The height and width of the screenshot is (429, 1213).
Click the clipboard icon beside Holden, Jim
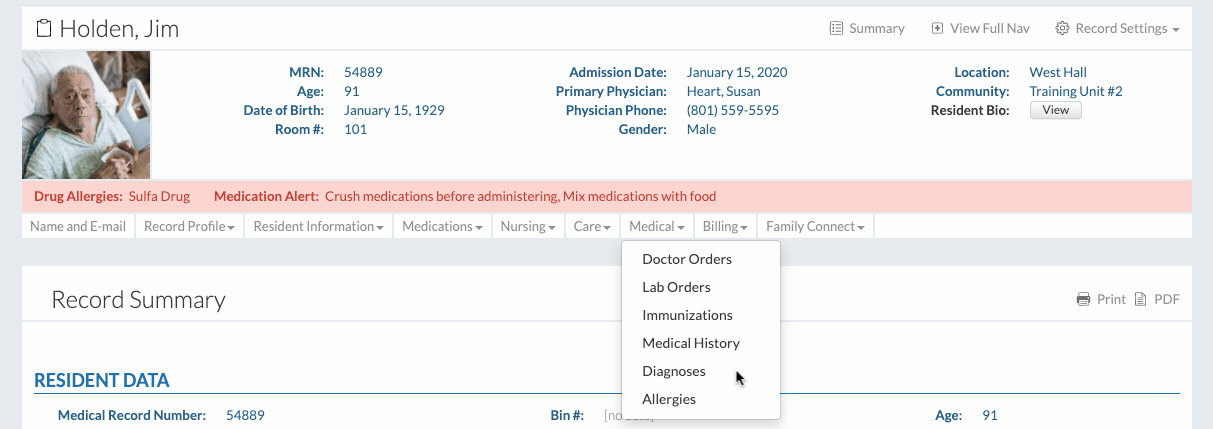click(x=44, y=29)
